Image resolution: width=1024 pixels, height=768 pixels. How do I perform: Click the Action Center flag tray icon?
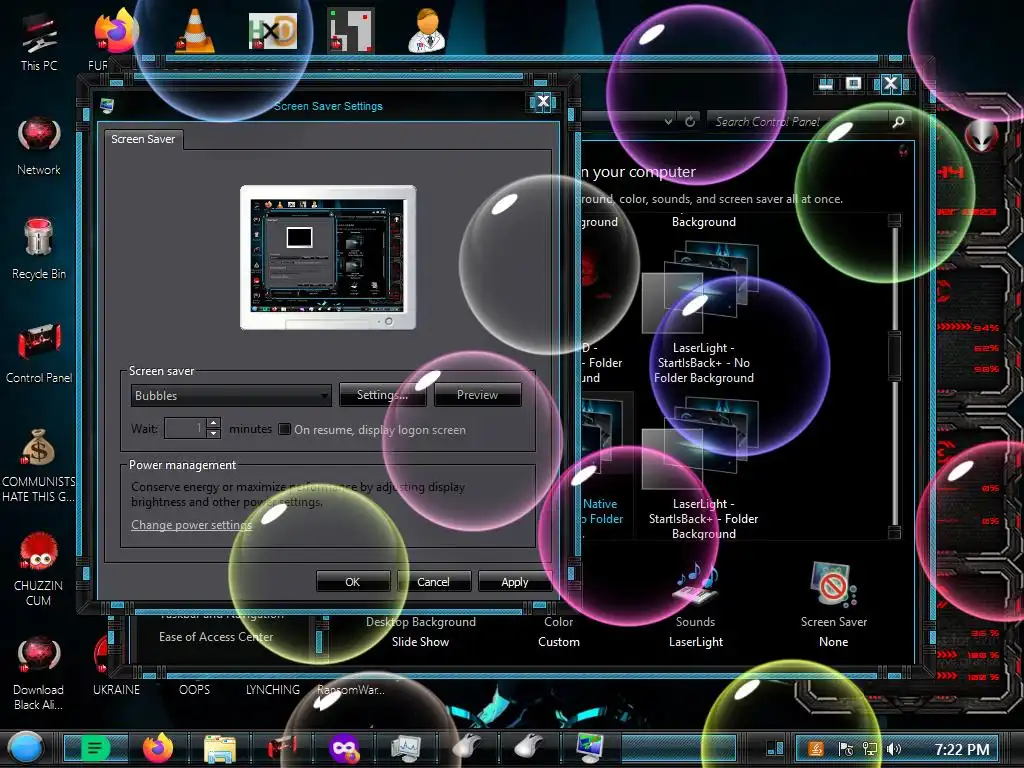846,749
